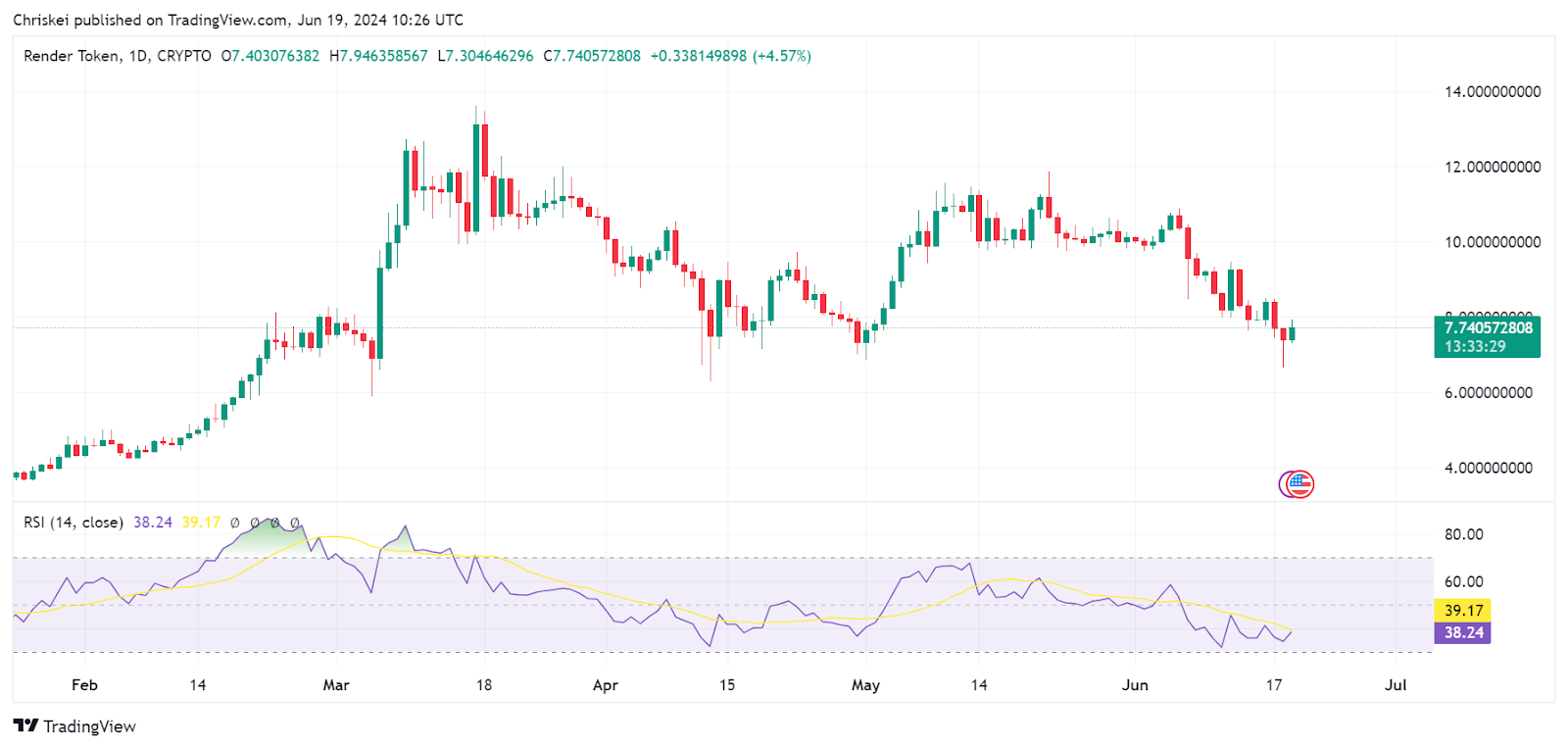Click the 4.000000000 price axis label
This screenshot has width=1568, height=749.
coord(1489,468)
